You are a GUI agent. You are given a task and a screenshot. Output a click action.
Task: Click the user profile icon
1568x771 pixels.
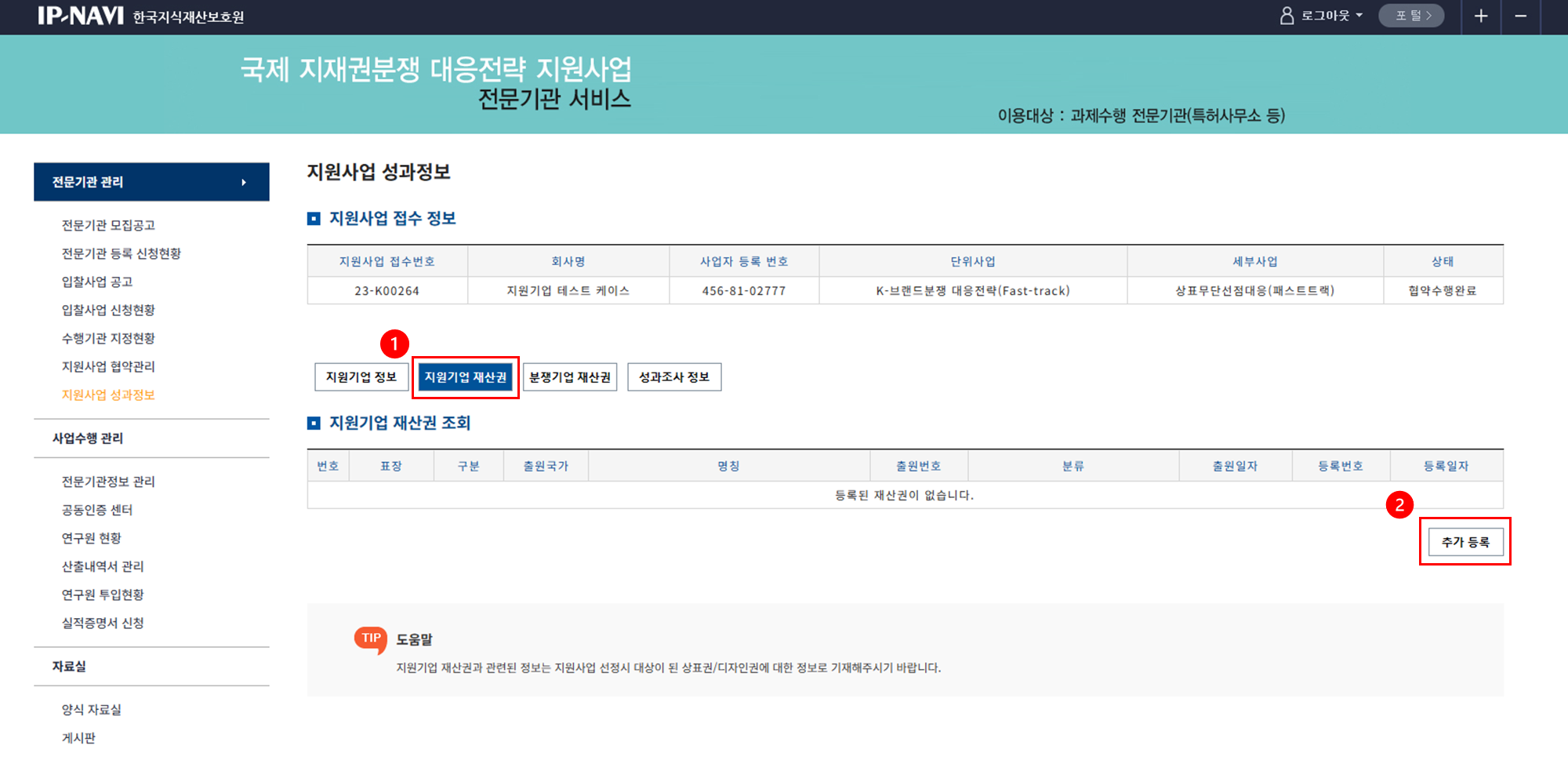1287,16
